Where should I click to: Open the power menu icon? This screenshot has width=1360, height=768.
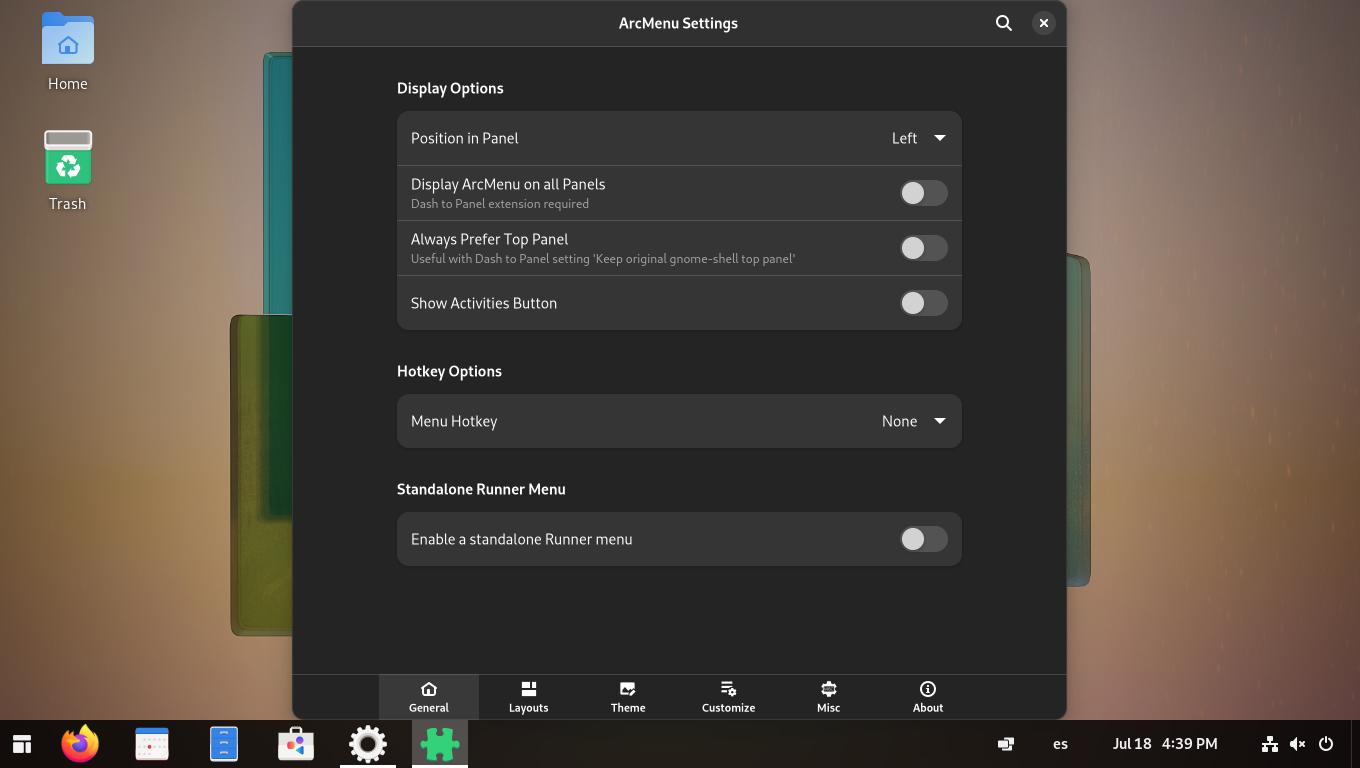1326,744
